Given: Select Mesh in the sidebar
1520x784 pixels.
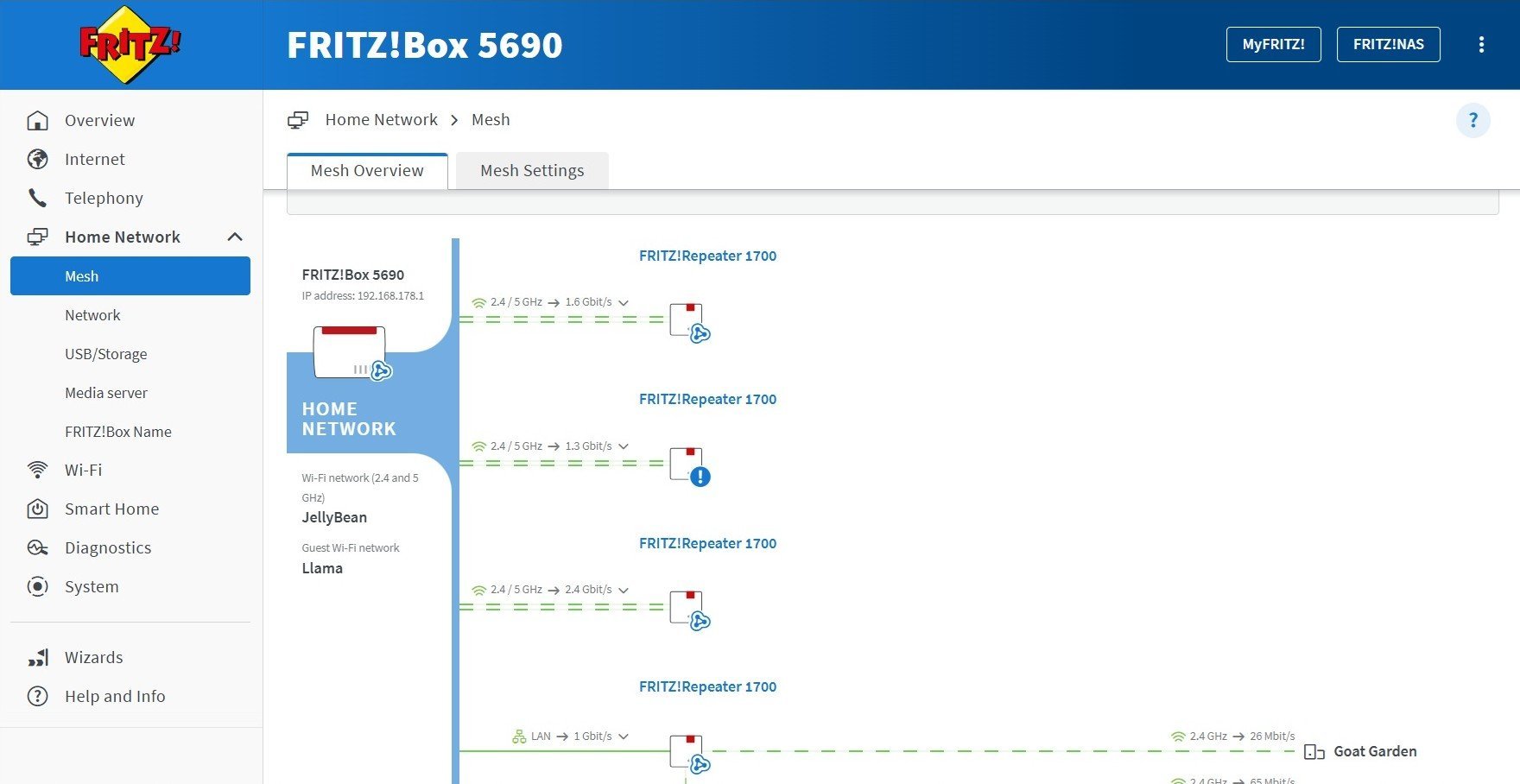Looking at the screenshot, I should [x=130, y=276].
